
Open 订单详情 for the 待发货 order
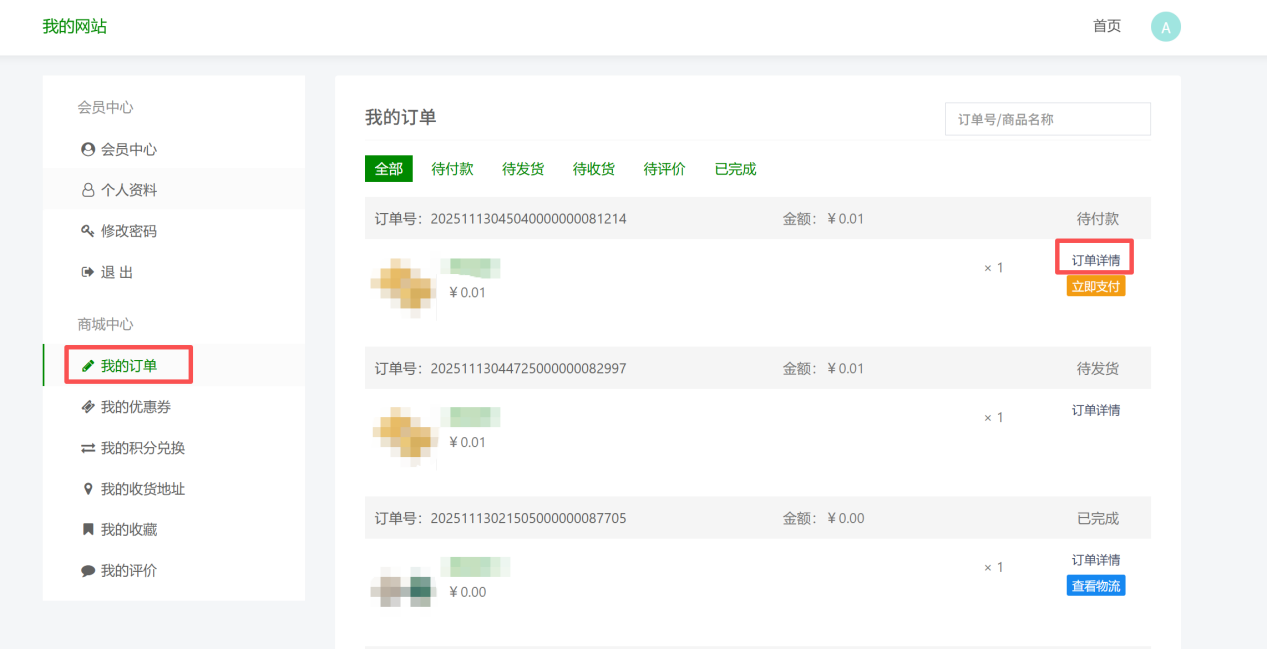tap(1096, 410)
